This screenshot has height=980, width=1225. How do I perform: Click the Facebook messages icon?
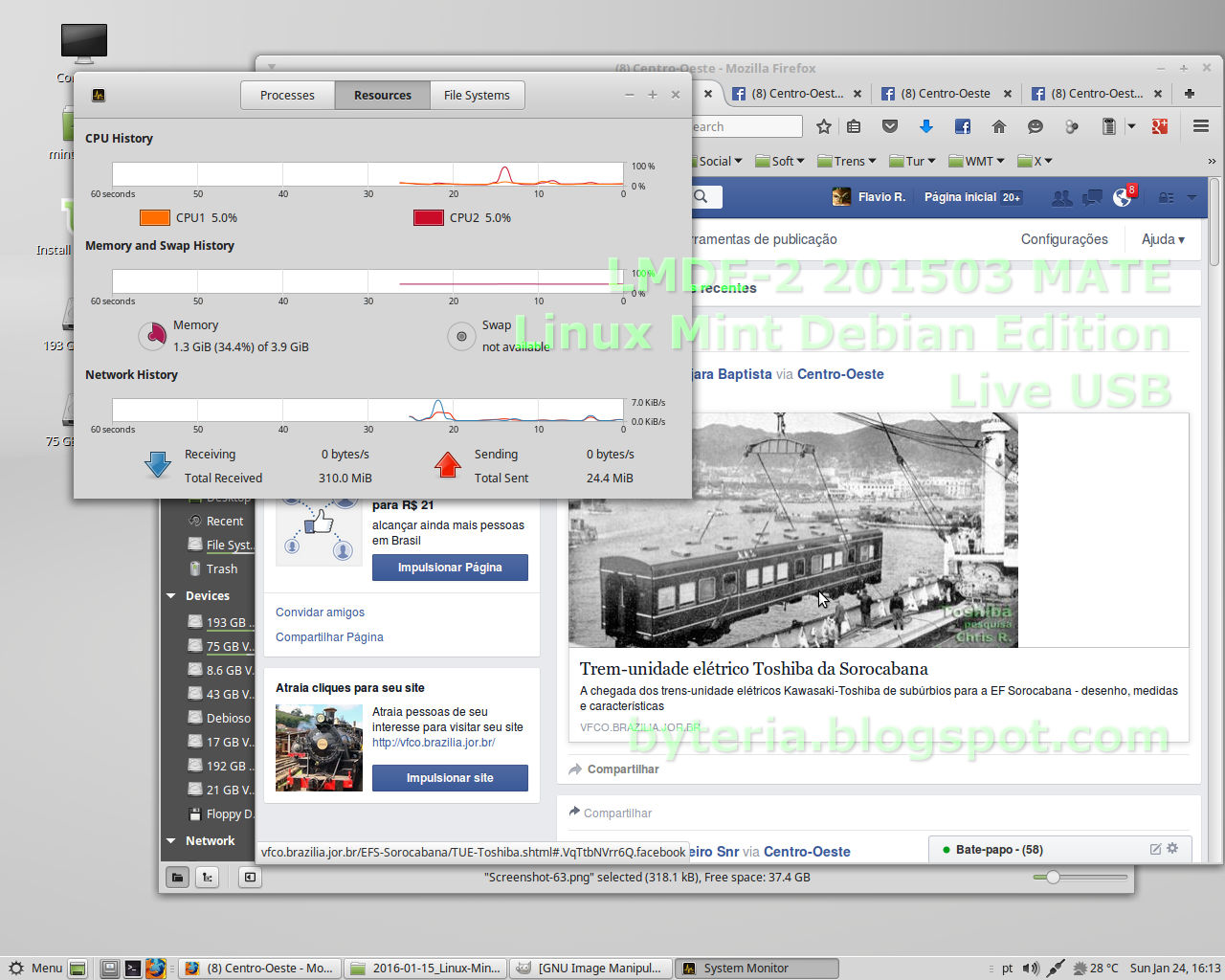1092,197
